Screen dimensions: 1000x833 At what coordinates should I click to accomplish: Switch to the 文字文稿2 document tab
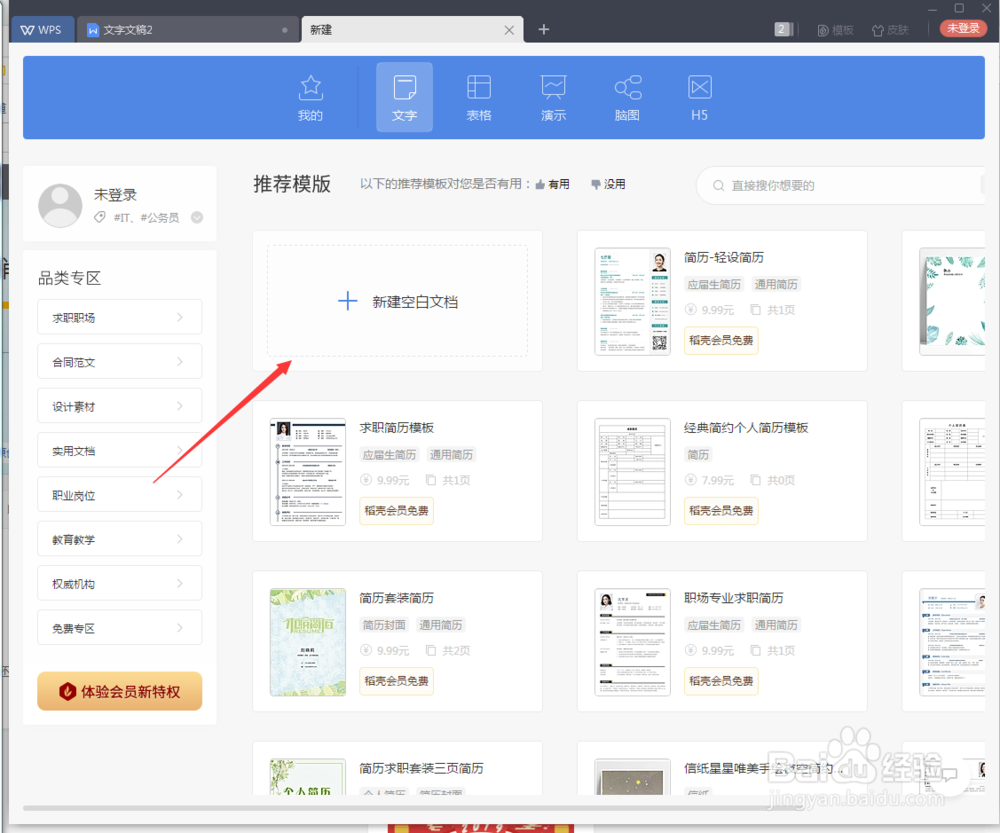tap(188, 30)
